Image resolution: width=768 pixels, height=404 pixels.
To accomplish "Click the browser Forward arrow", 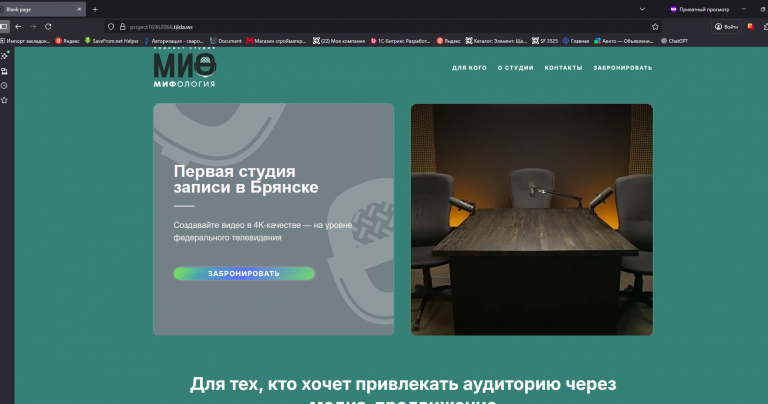I will [33, 27].
